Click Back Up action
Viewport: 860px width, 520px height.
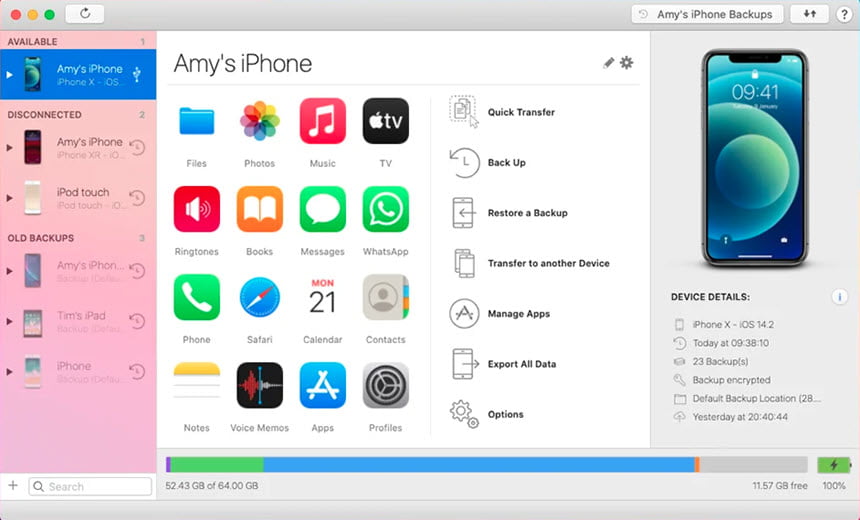488,162
